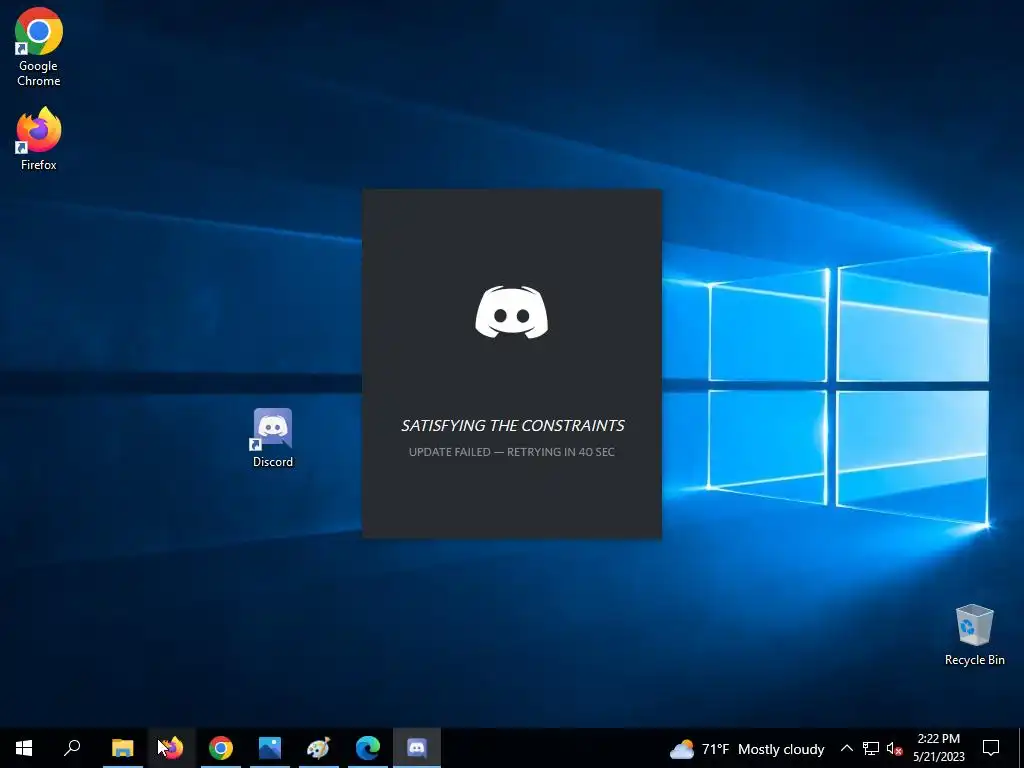This screenshot has height=768, width=1024.
Task: Open the Windows Start menu
Action: [24, 748]
